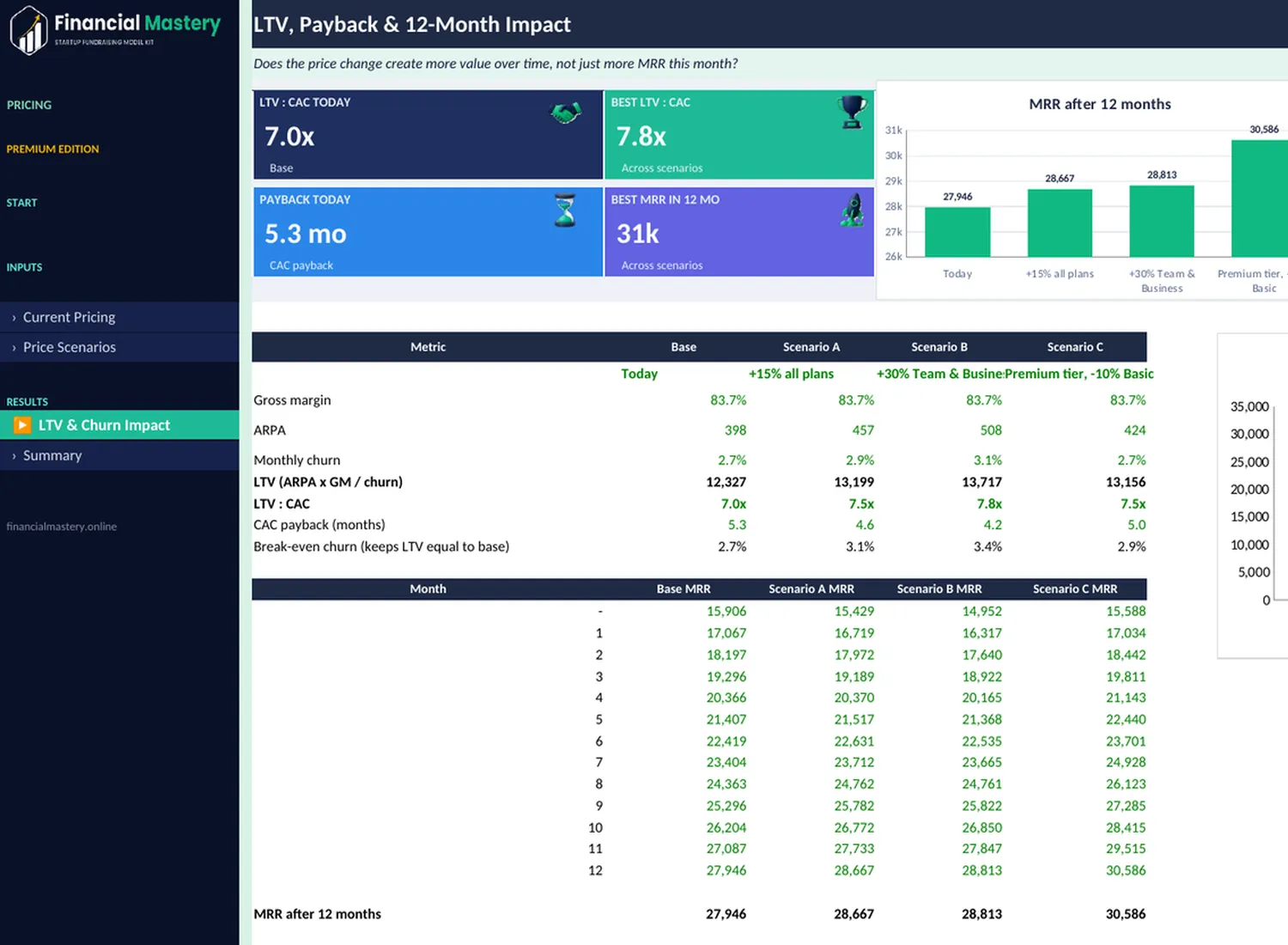
Task: Click the RESULTS sidebar heading
Action: coord(27,402)
